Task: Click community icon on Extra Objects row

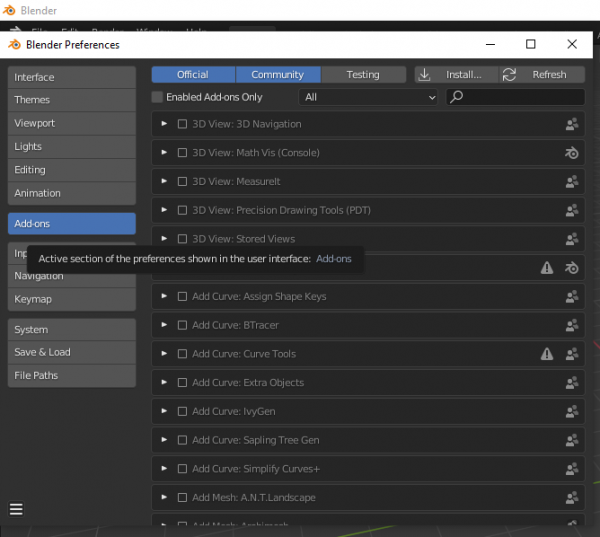Action: point(572,382)
